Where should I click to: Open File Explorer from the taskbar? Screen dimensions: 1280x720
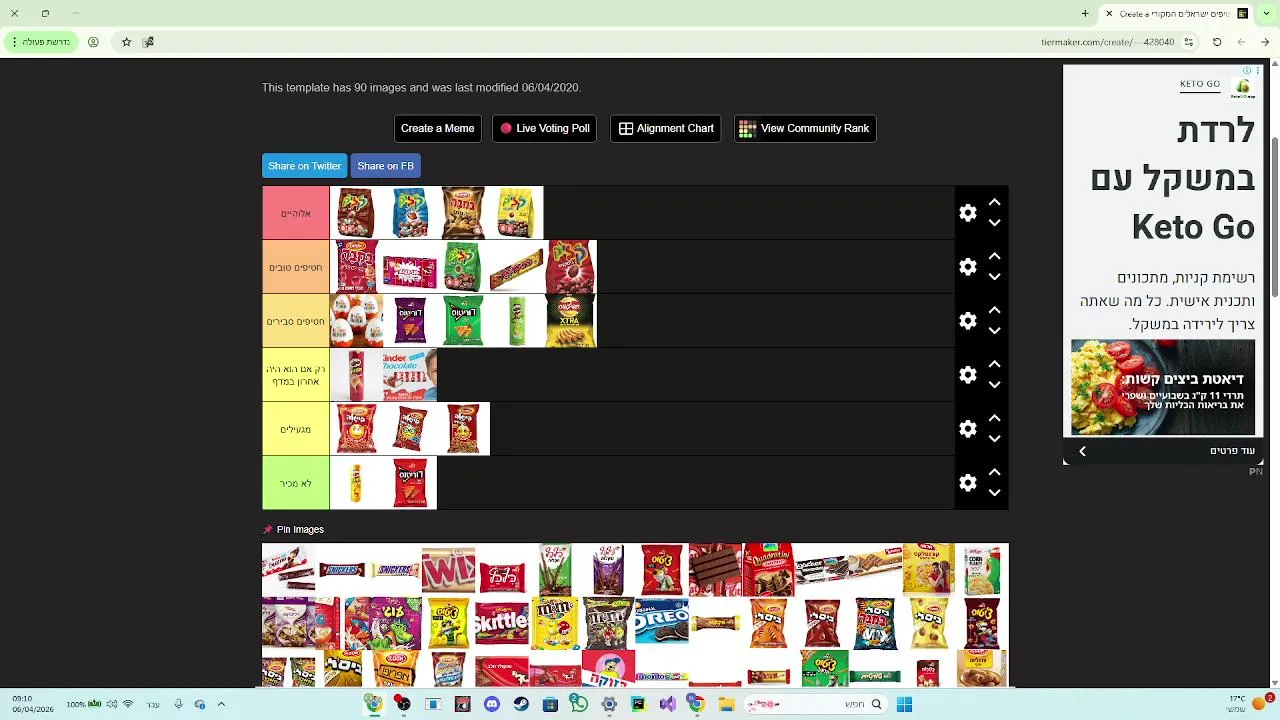pos(726,704)
